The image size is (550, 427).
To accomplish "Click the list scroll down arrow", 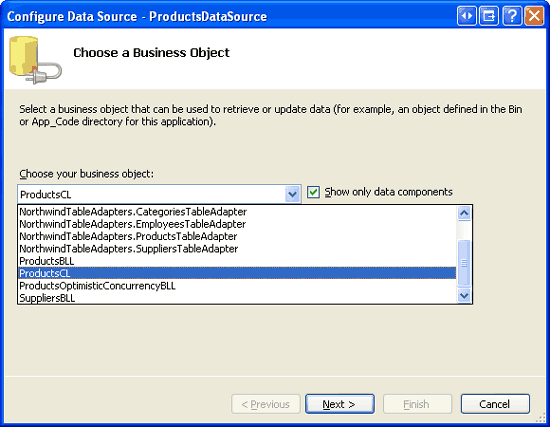I will (464, 295).
